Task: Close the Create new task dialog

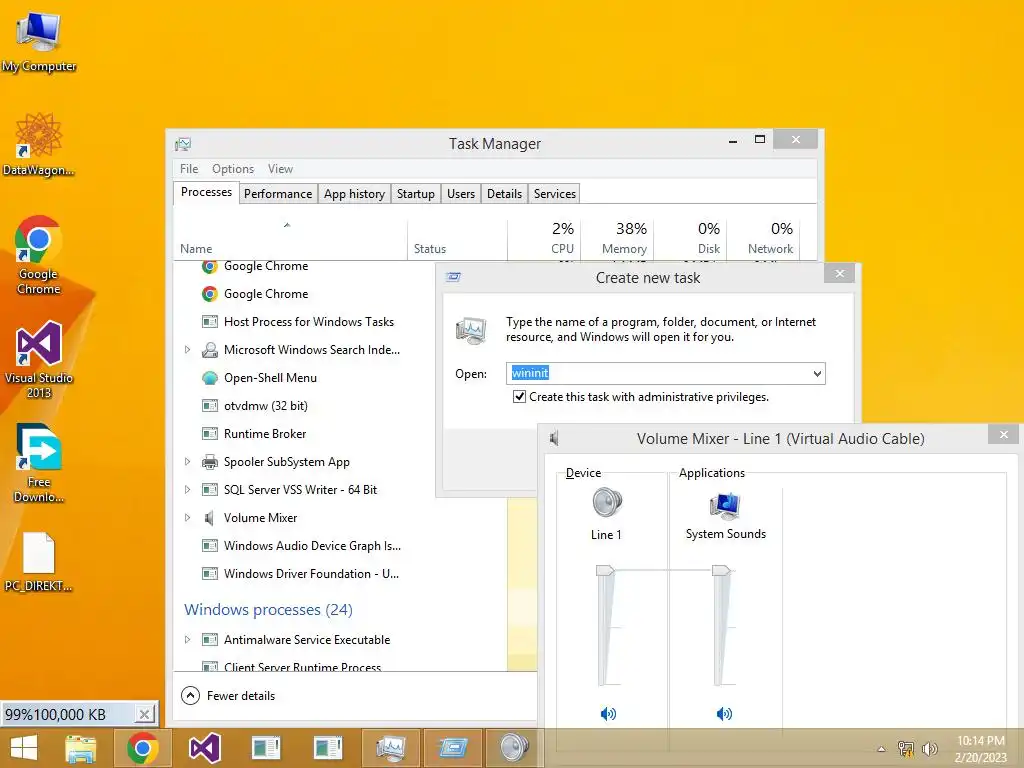Action: pyautogui.click(x=840, y=274)
